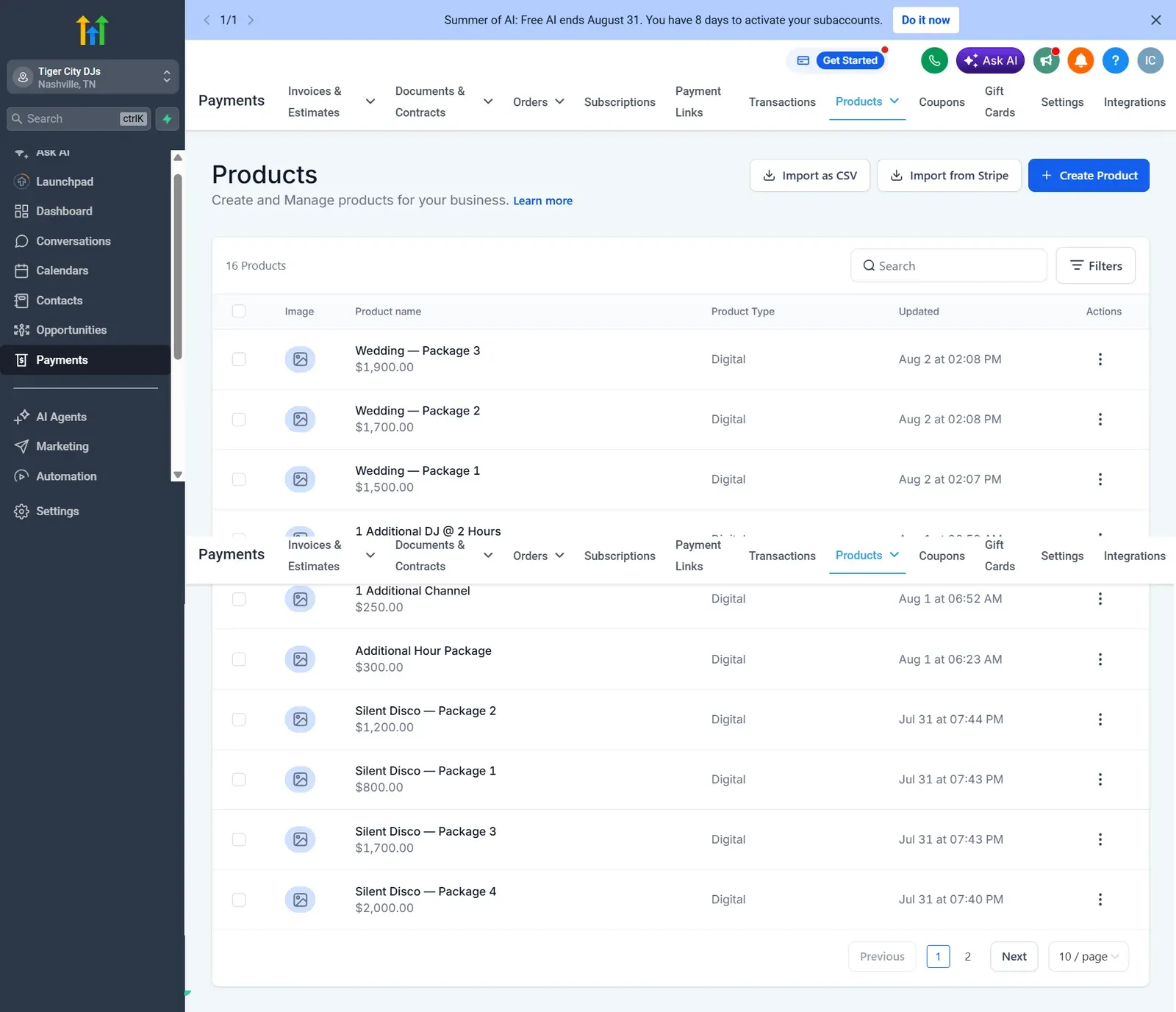The width and height of the screenshot is (1176, 1012).
Task: Click the green megaphone announcements icon
Action: (1046, 60)
